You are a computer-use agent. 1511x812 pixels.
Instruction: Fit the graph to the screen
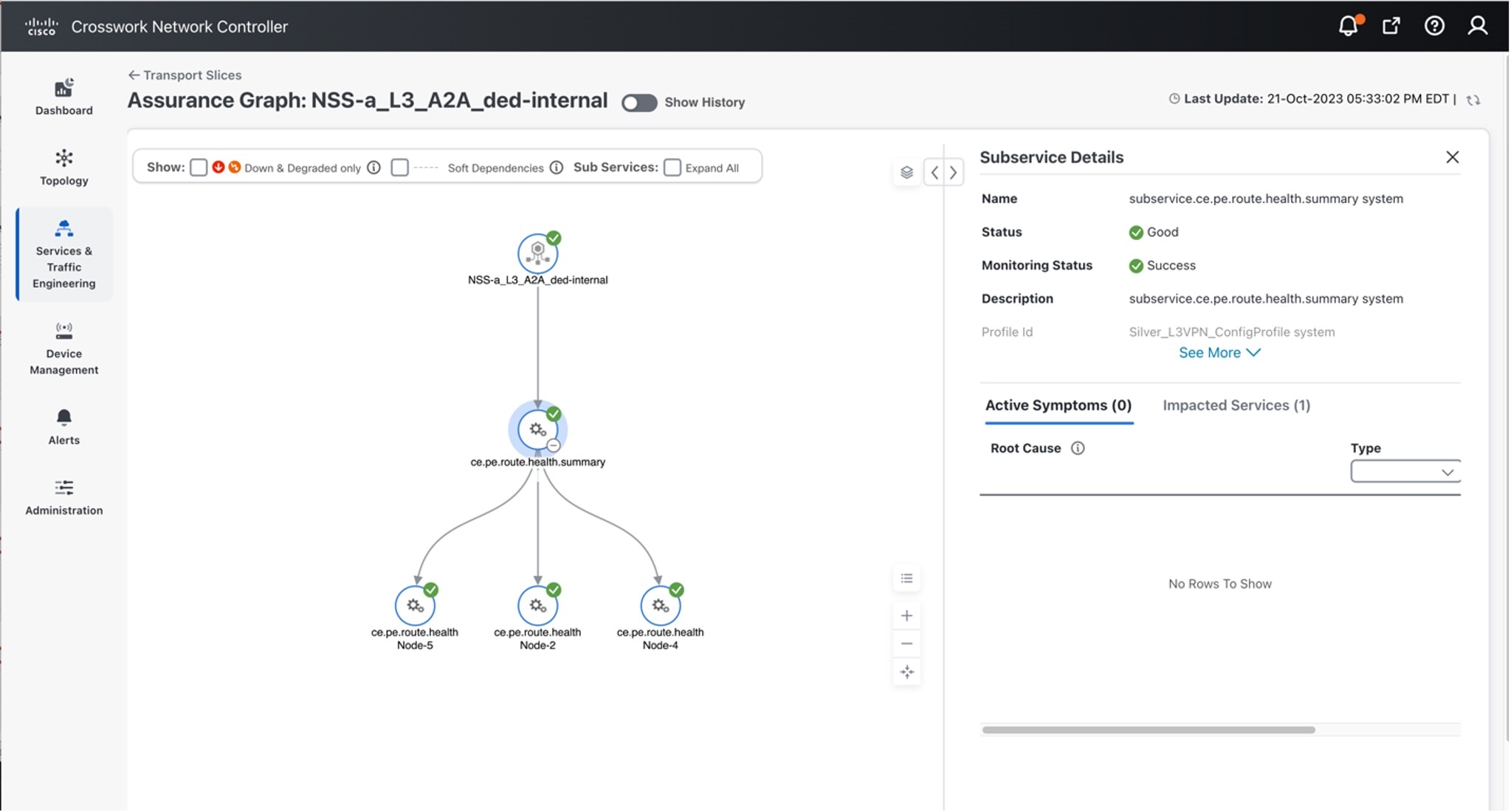[x=906, y=672]
